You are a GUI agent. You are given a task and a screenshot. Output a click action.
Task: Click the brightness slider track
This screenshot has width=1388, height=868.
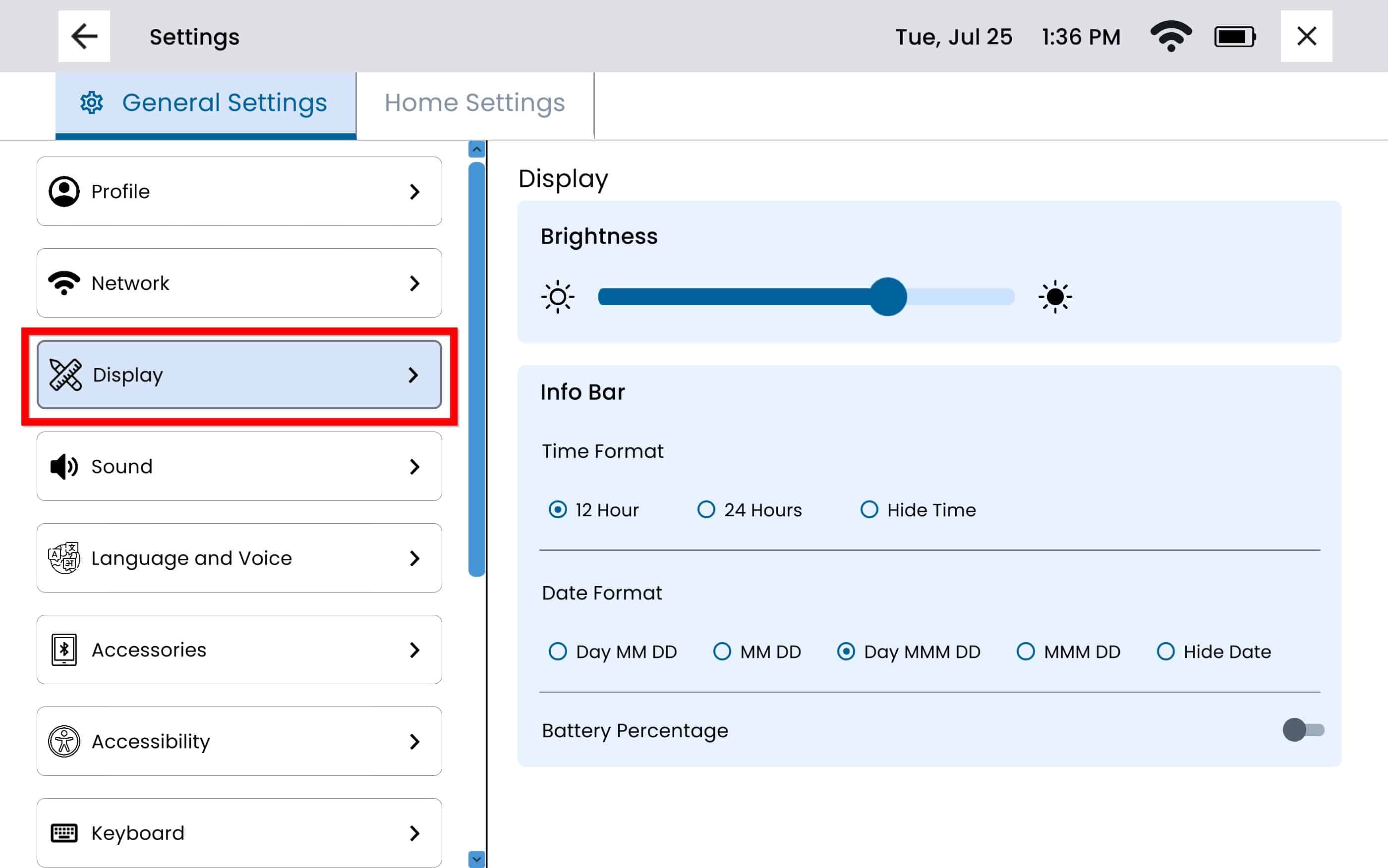747,297
